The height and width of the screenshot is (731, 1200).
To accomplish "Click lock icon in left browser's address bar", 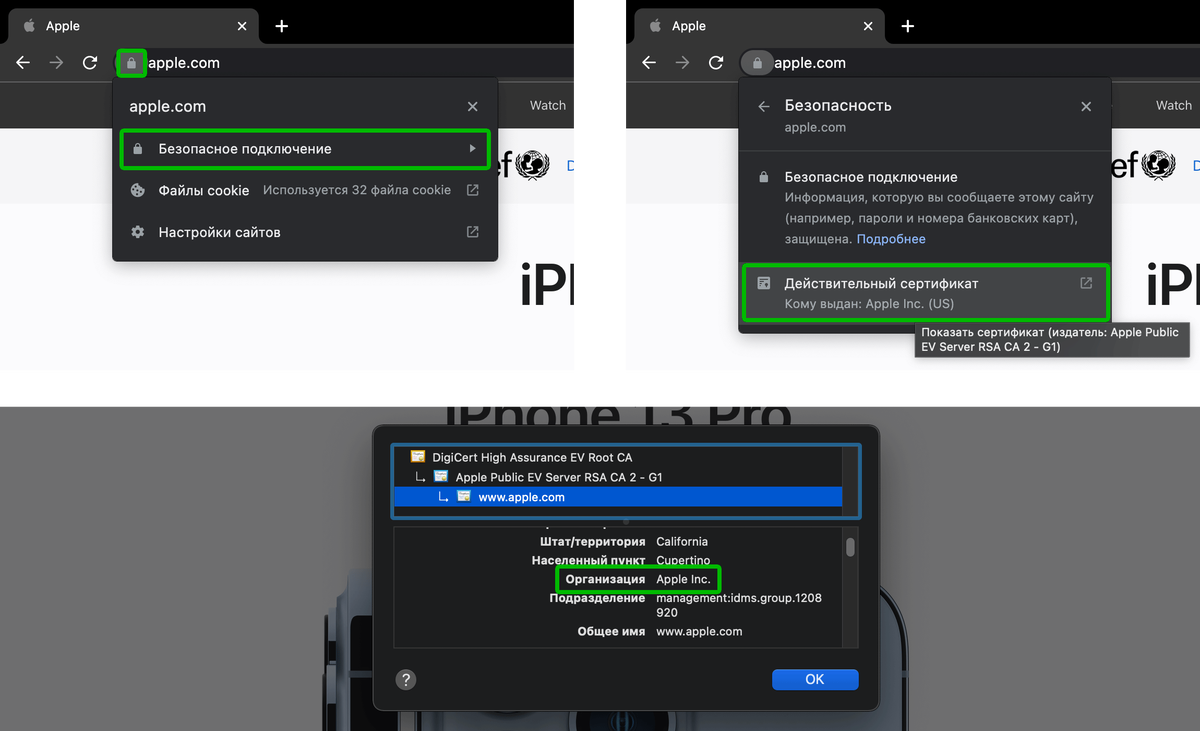I will (x=131, y=63).
